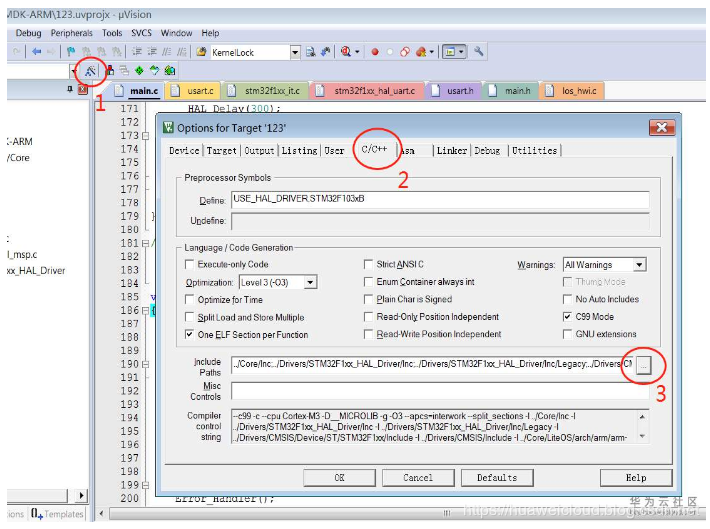Click project panel scroll right arrow
The width and height of the screenshot is (710, 529).
(x=81, y=495)
